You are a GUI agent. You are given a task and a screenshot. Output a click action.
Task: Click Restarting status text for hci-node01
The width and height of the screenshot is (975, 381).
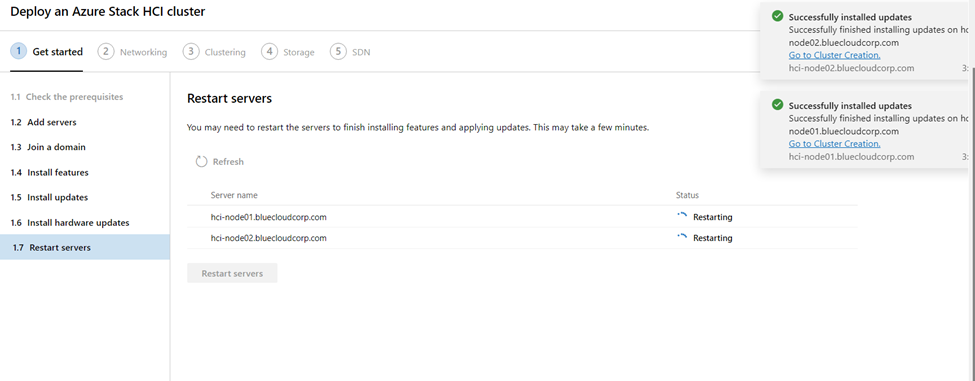pos(713,218)
